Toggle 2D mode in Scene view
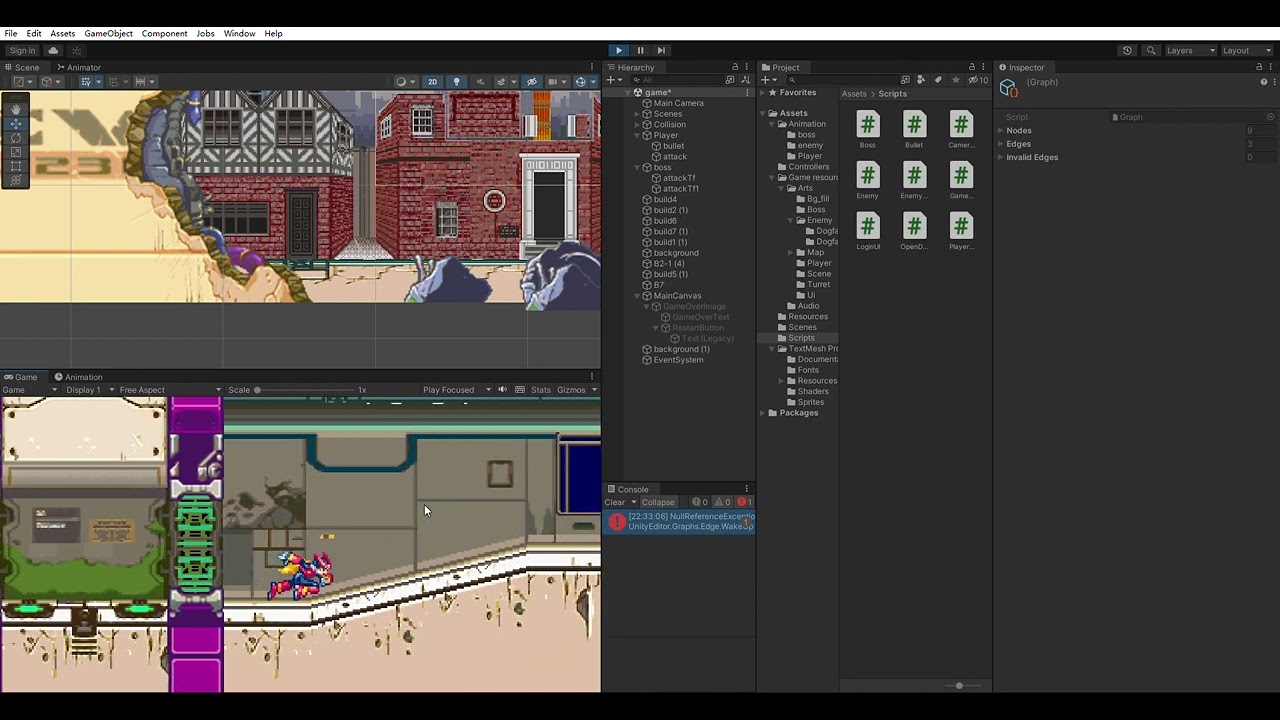 [x=432, y=82]
